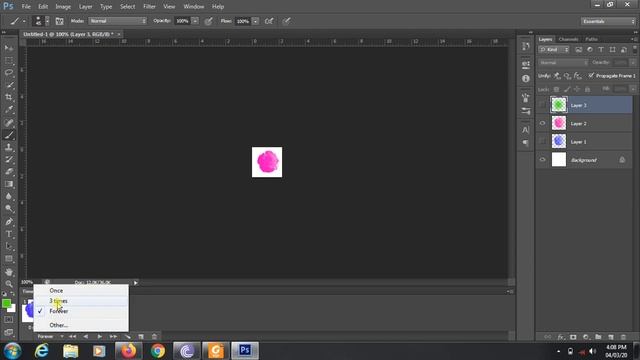Select the Dodge tool
The width and height of the screenshot is (640, 360).
[9, 209]
